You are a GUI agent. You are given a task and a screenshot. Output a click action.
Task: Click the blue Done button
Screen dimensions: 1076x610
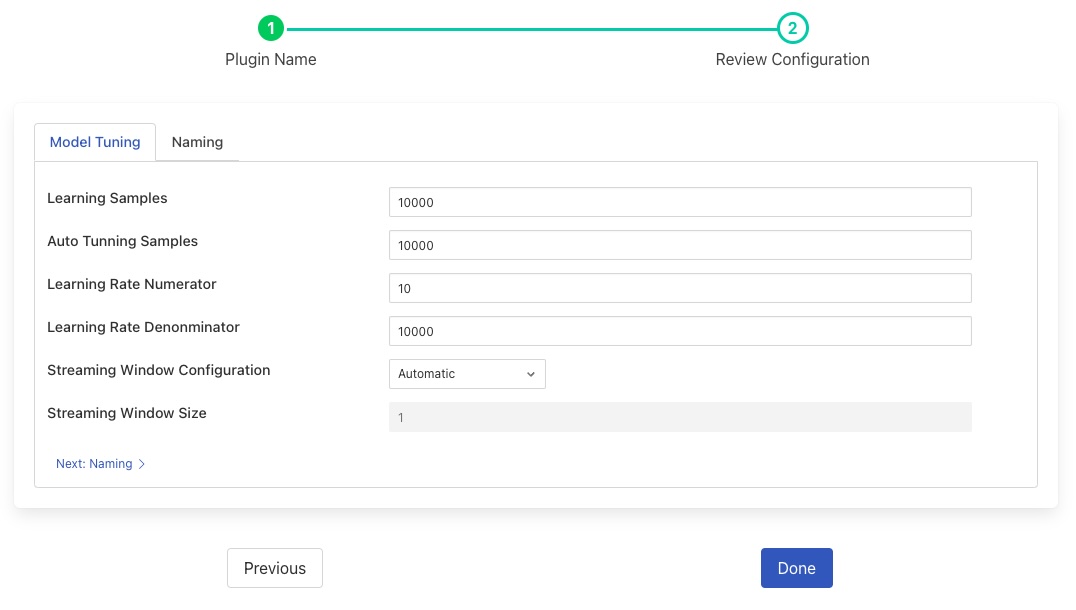[796, 568]
